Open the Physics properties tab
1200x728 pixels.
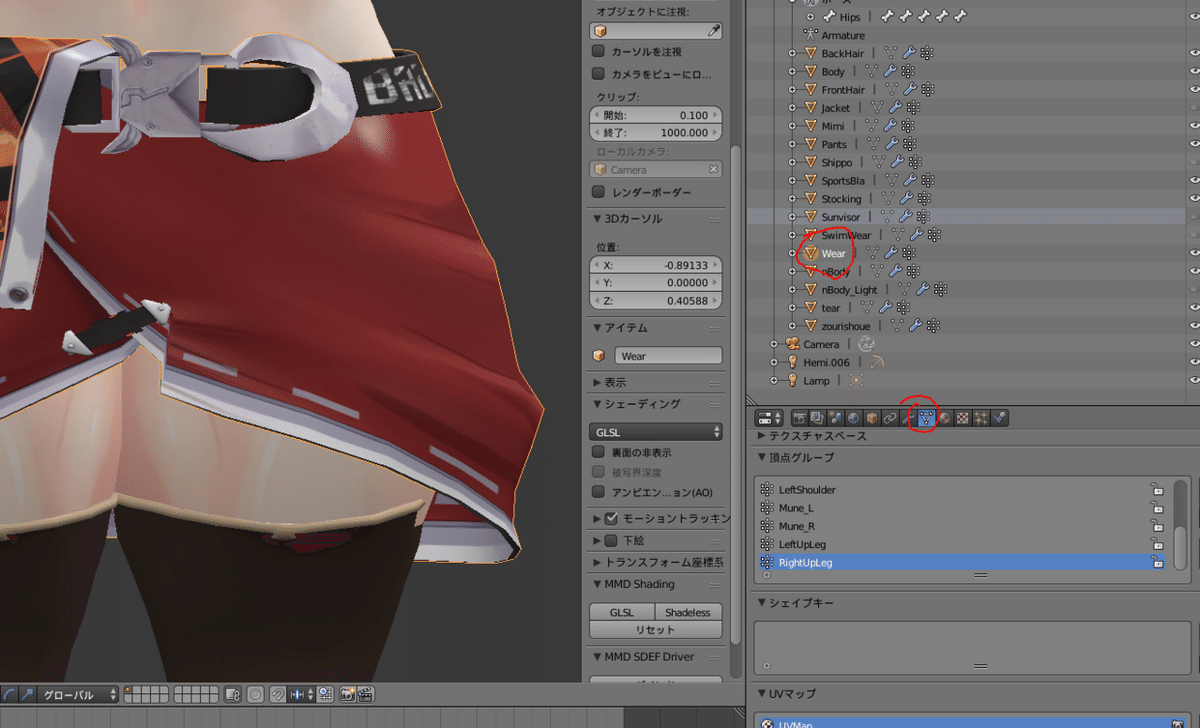click(999, 418)
